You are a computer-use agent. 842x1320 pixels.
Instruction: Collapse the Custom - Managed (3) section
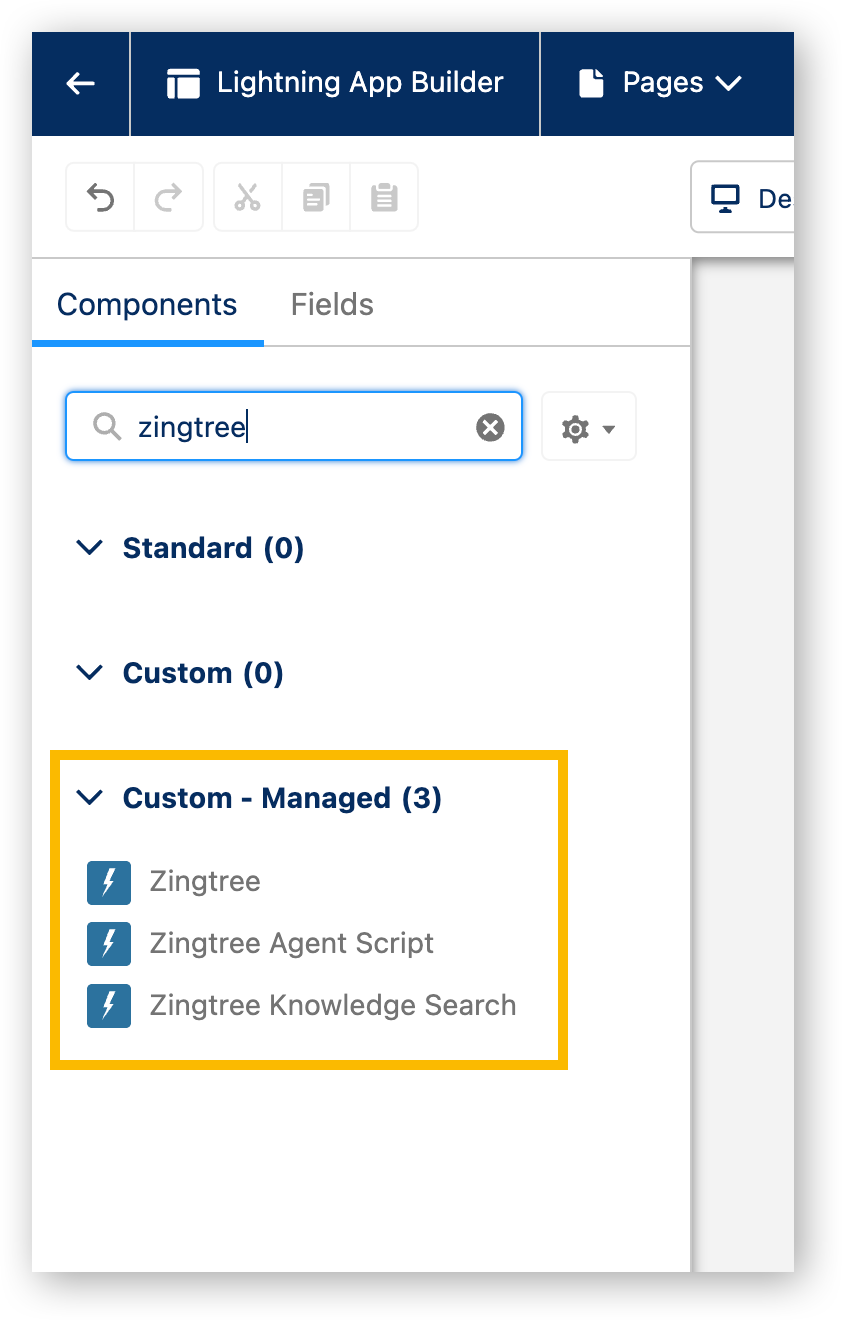[x=89, y=797]
